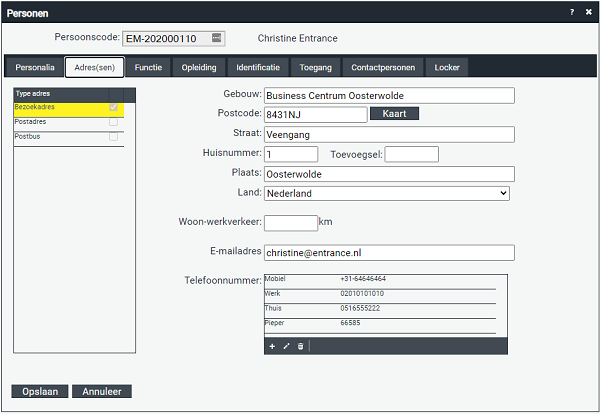Image resolution: width=600 pixels, height=414 pixels.
Task: Open the Identificatie tab
Action: pyautogui.click(x=258, y=67)
